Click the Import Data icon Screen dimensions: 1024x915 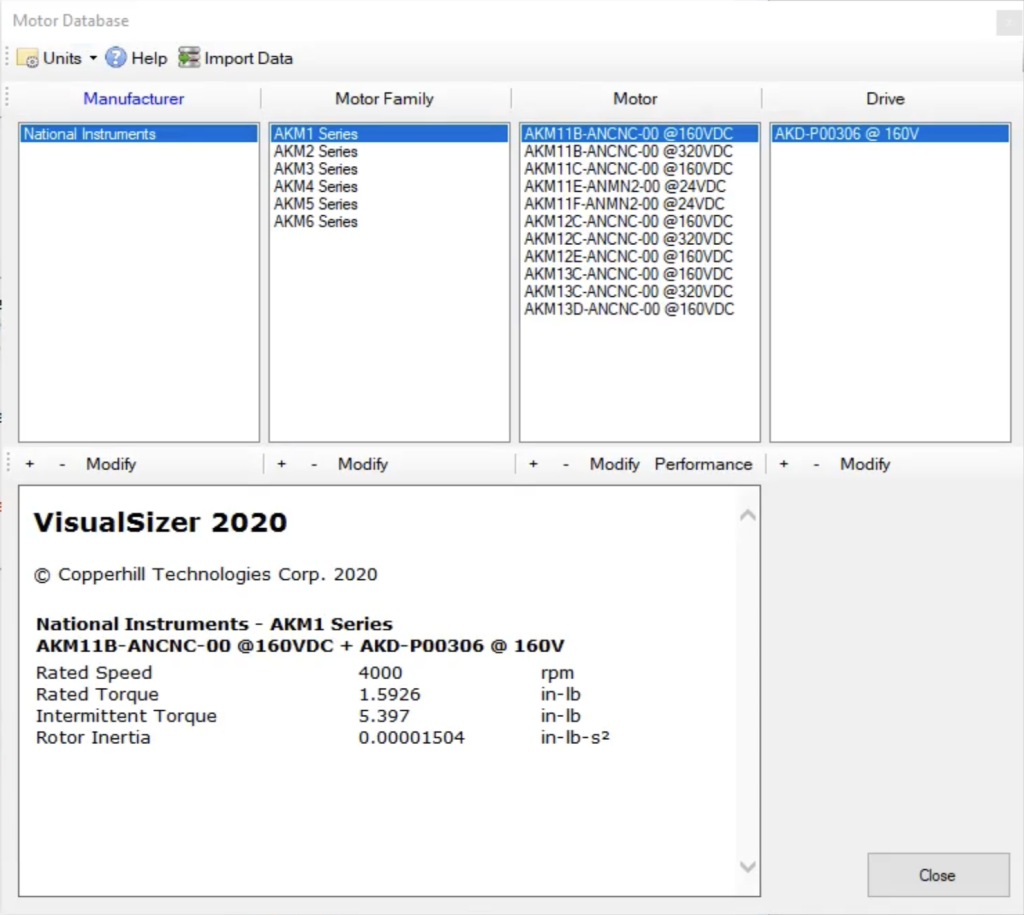pyautogui.click(x=189, y=58)
